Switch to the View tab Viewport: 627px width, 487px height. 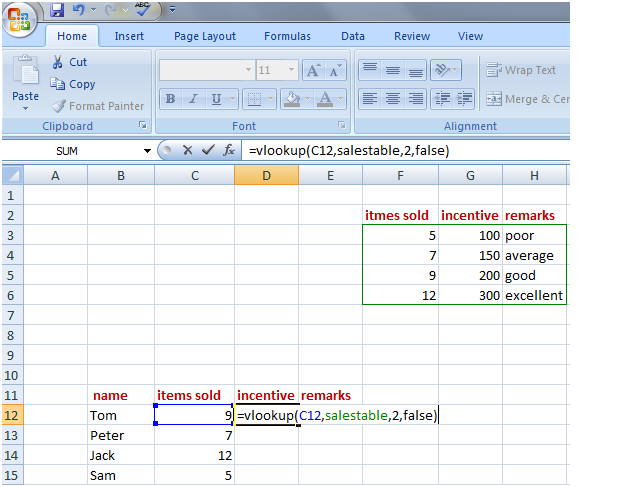tap(470, 36)
